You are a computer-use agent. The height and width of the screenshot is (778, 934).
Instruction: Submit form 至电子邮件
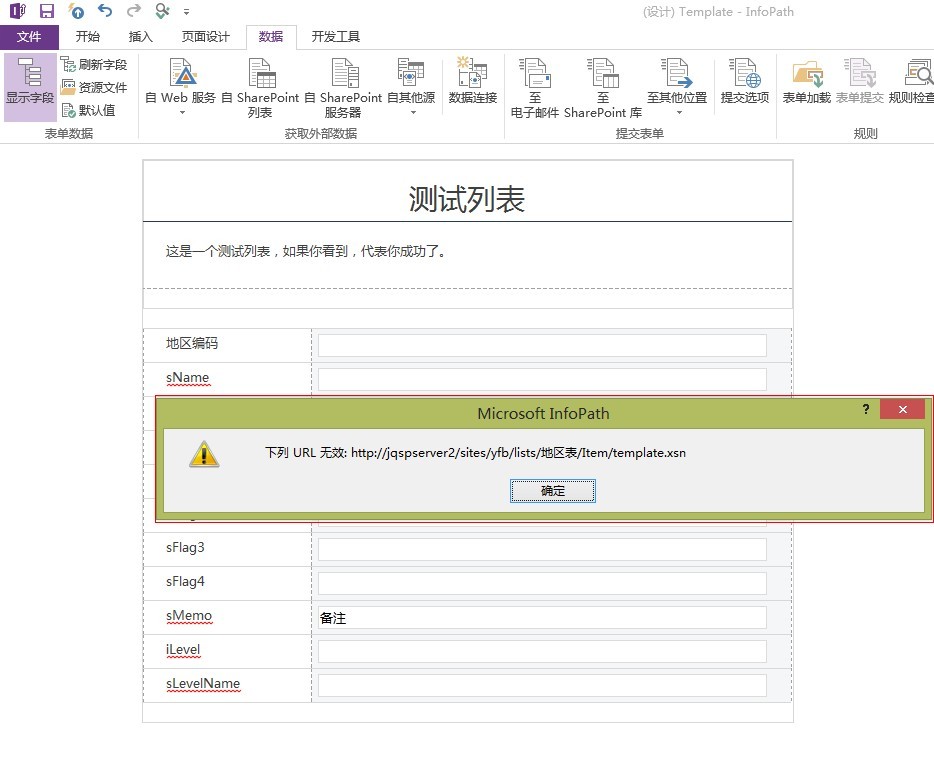tap(535, 87)
